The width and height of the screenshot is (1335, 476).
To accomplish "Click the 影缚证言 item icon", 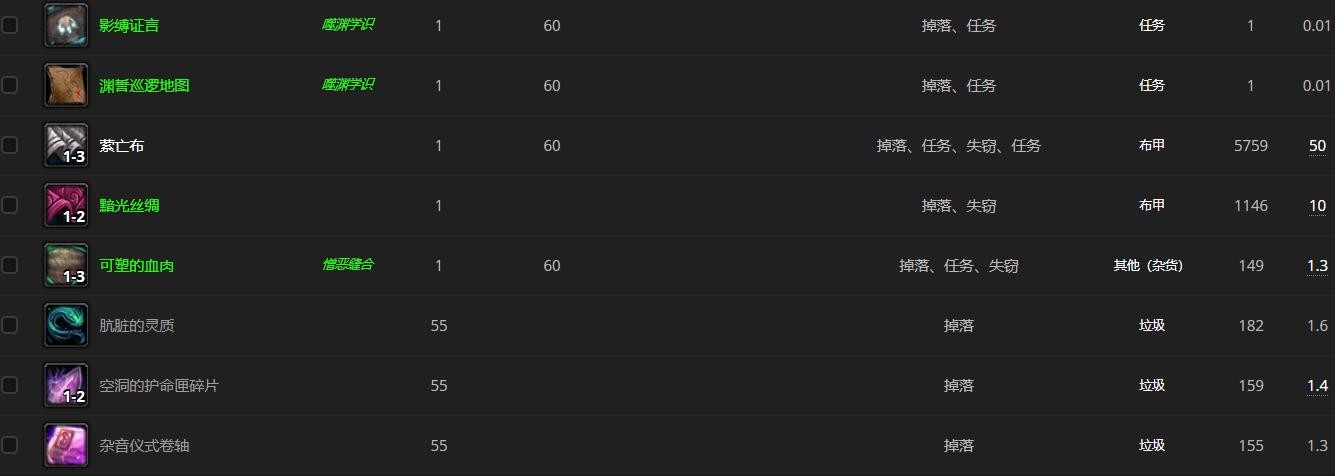I will (x=66, y=26).
